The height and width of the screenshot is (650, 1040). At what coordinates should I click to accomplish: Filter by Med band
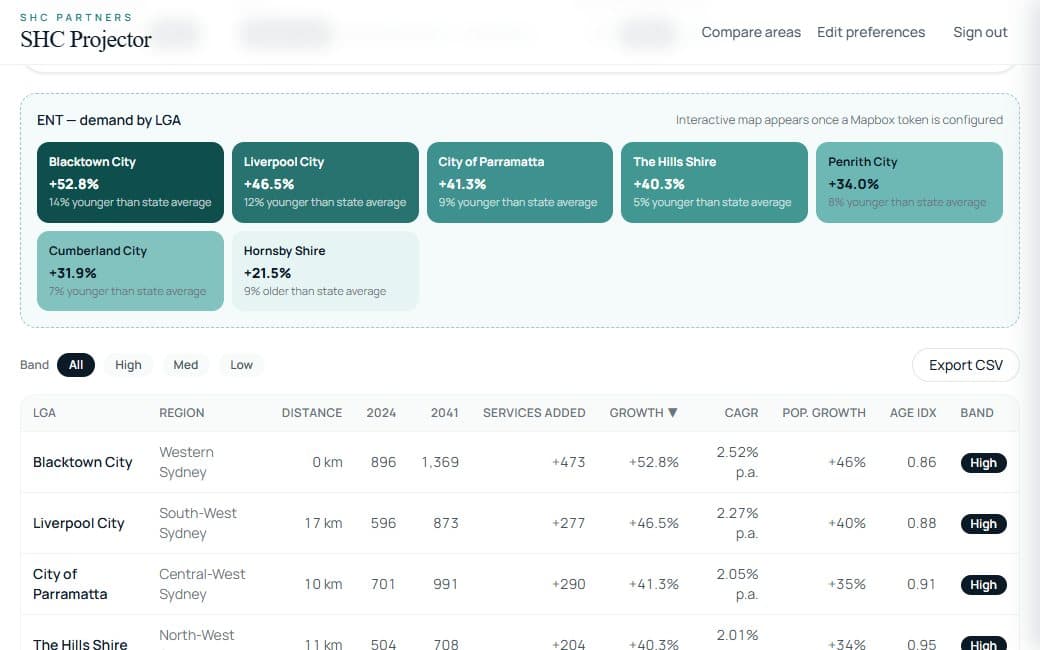(186, 365)
